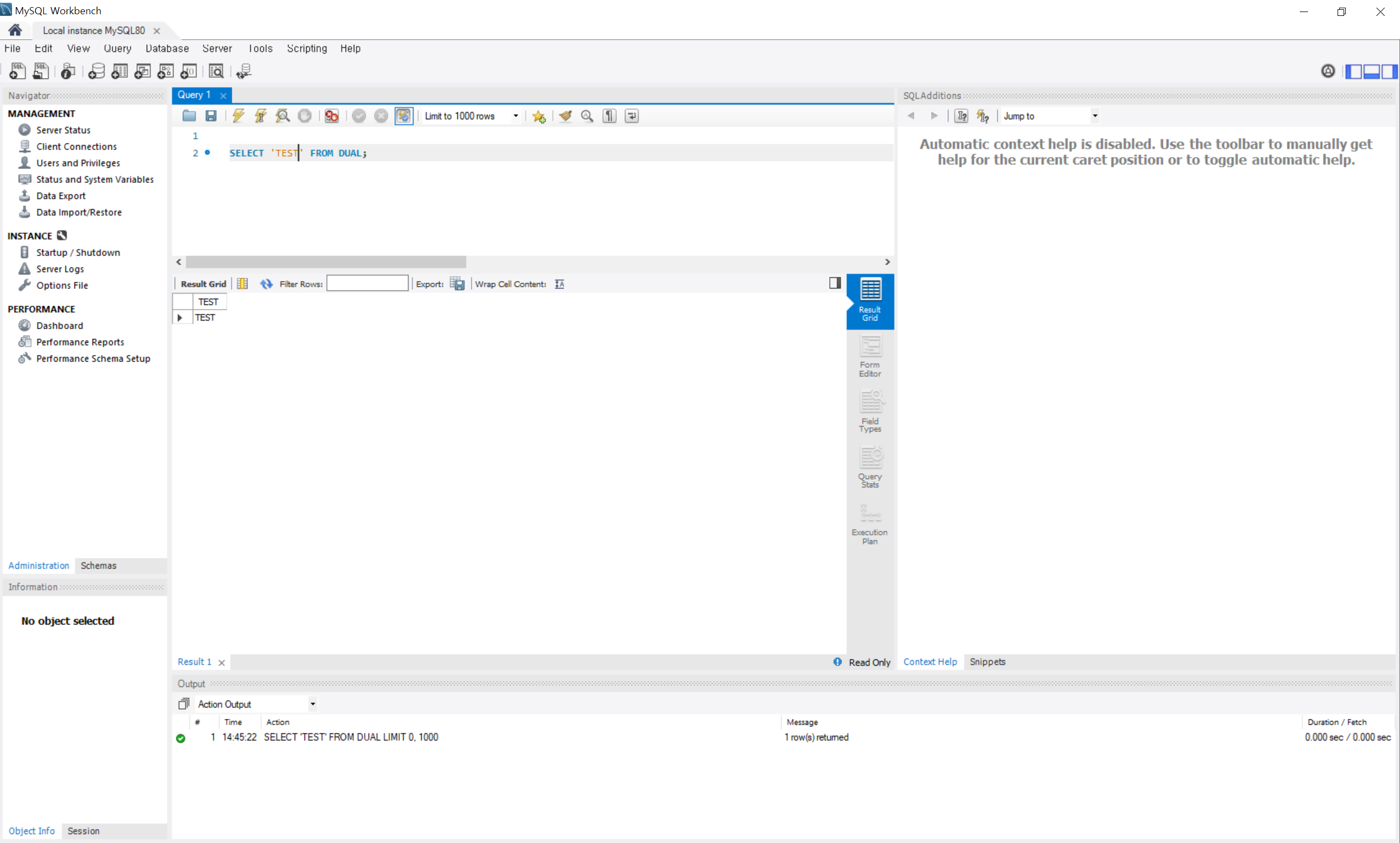
Task: Switch to the Schemas tab
Action: [x=98, y=566]
